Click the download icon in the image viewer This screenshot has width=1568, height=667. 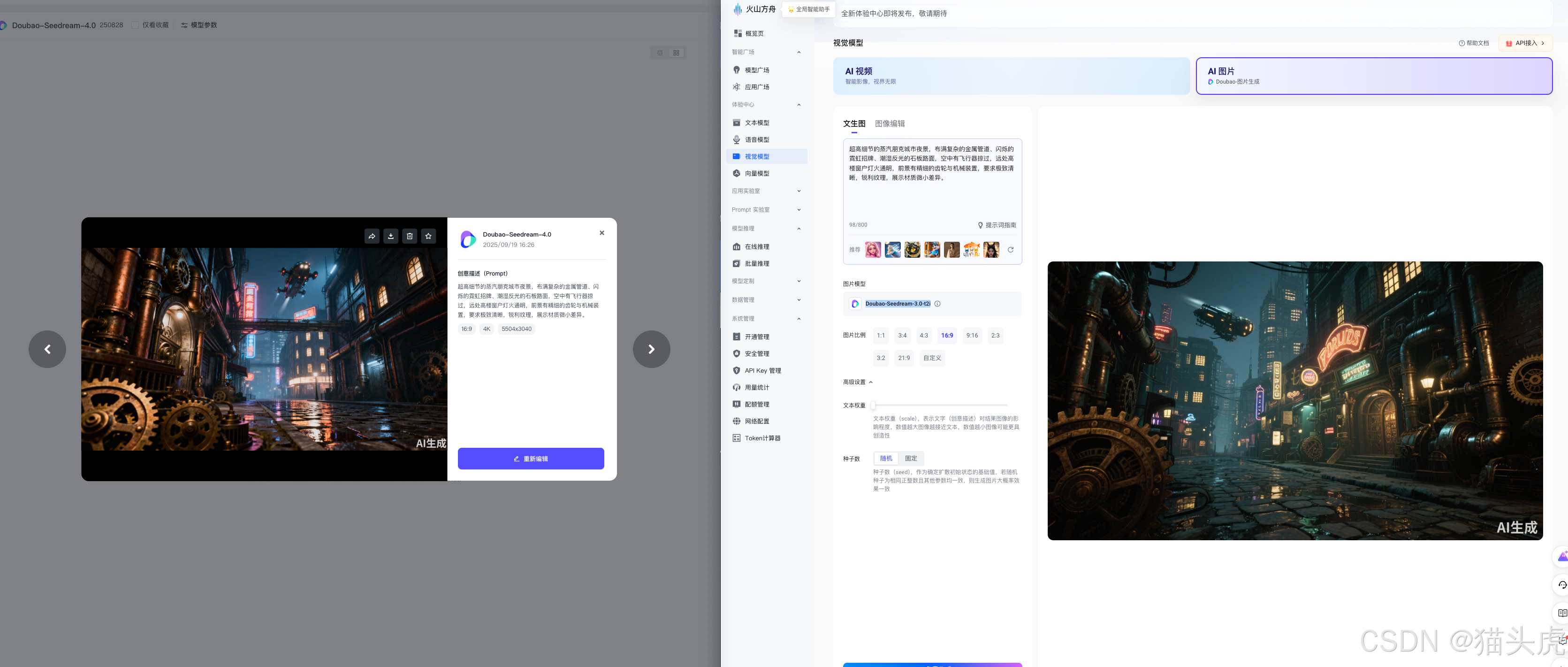pos(391,237)
